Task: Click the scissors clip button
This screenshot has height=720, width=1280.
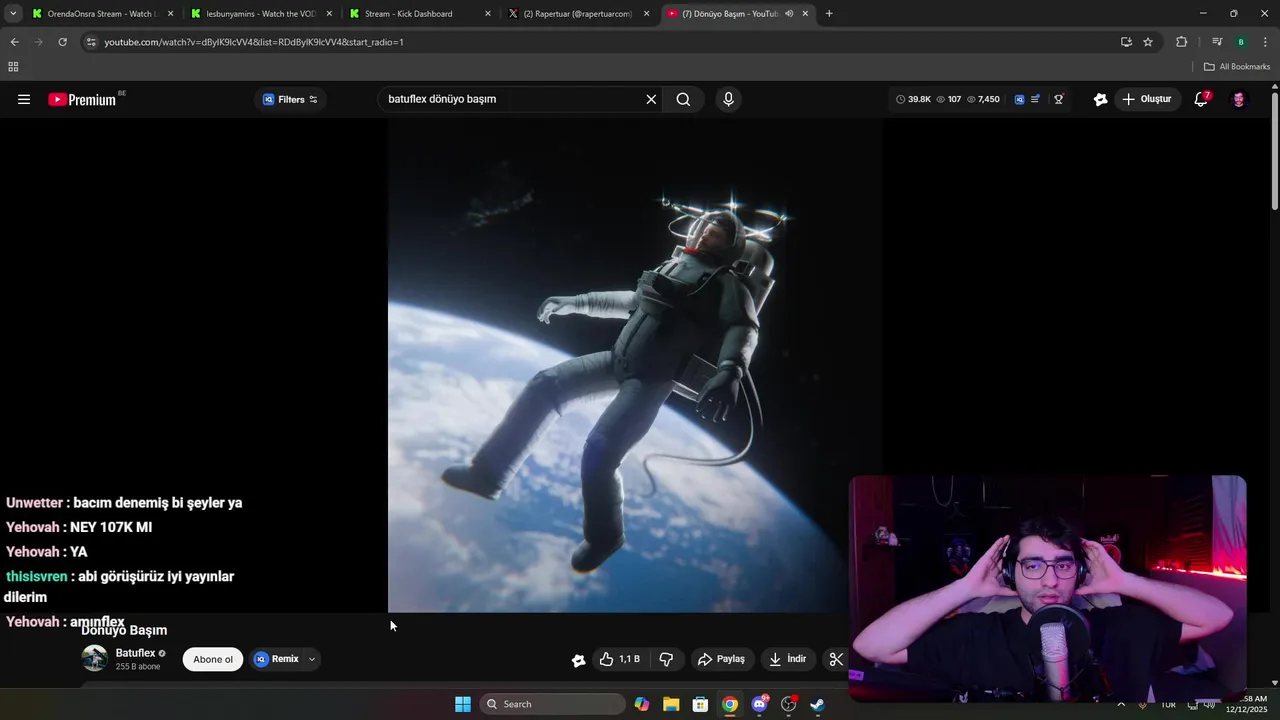Action: coord(836,659)
